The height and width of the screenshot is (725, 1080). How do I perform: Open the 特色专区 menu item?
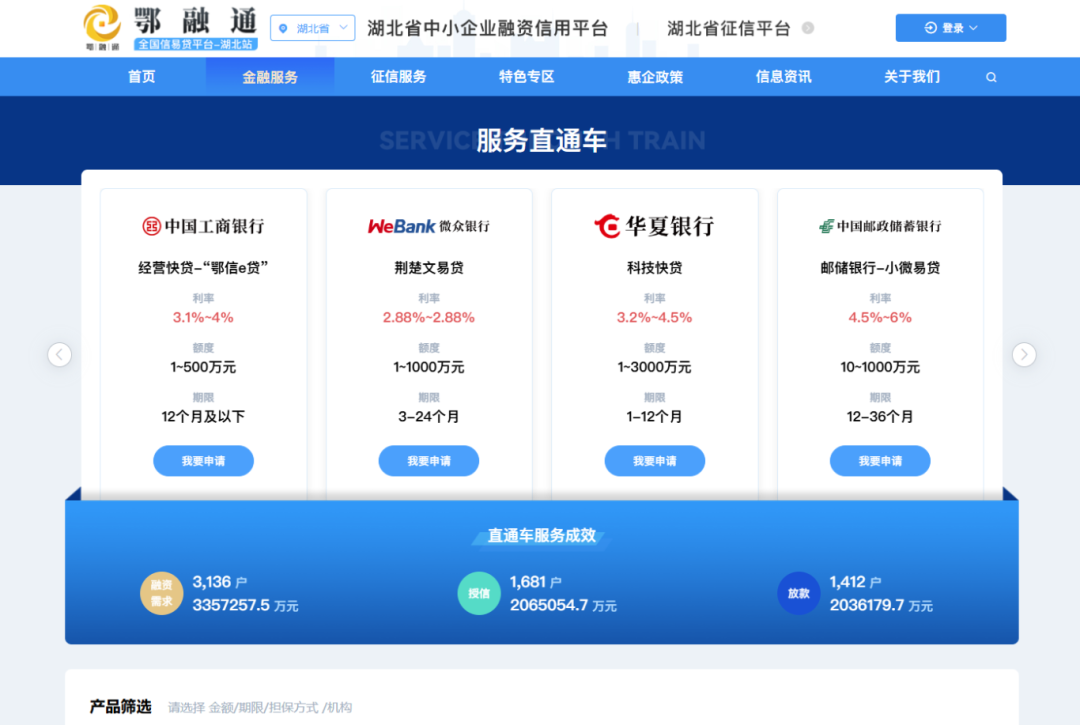point(527,77)
